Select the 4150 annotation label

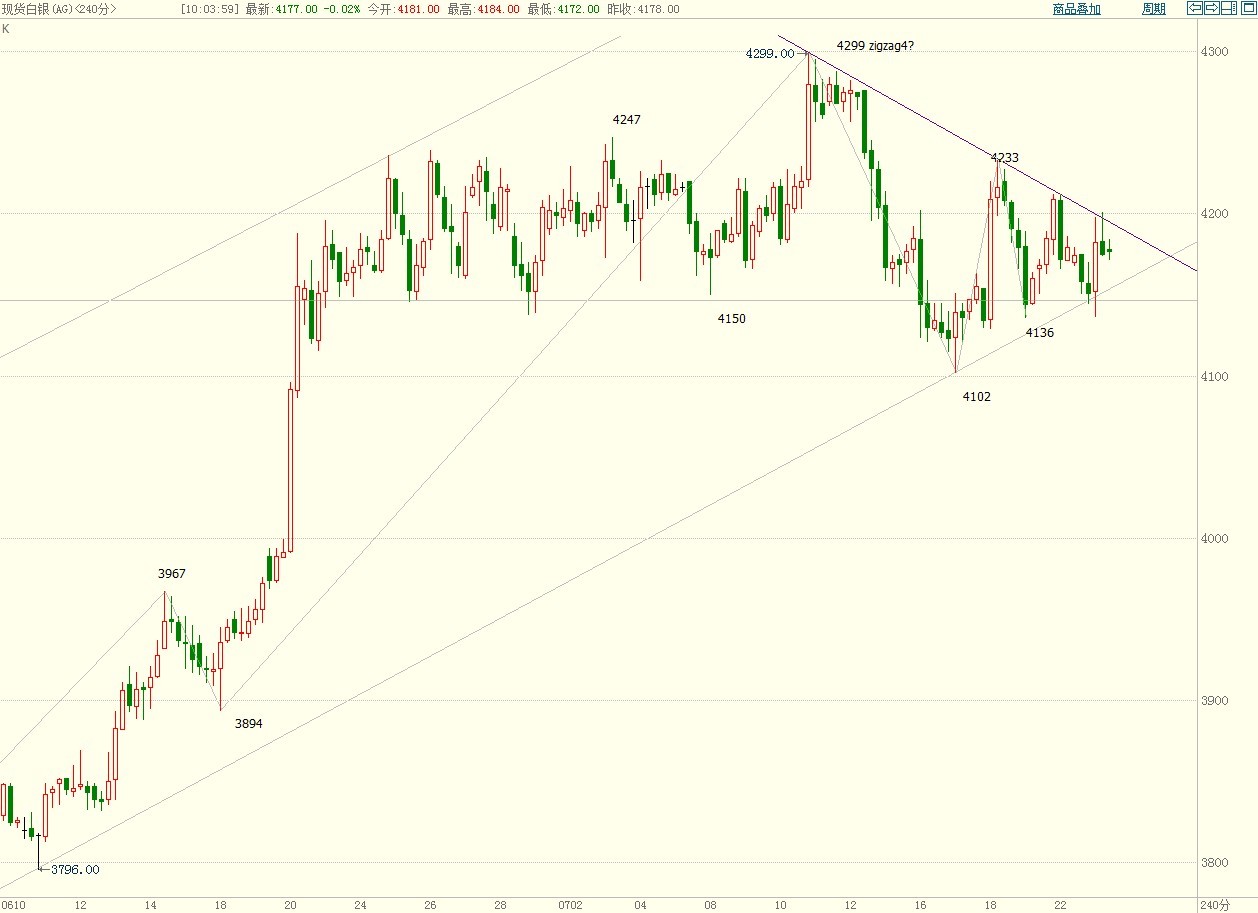pos(732,319)
